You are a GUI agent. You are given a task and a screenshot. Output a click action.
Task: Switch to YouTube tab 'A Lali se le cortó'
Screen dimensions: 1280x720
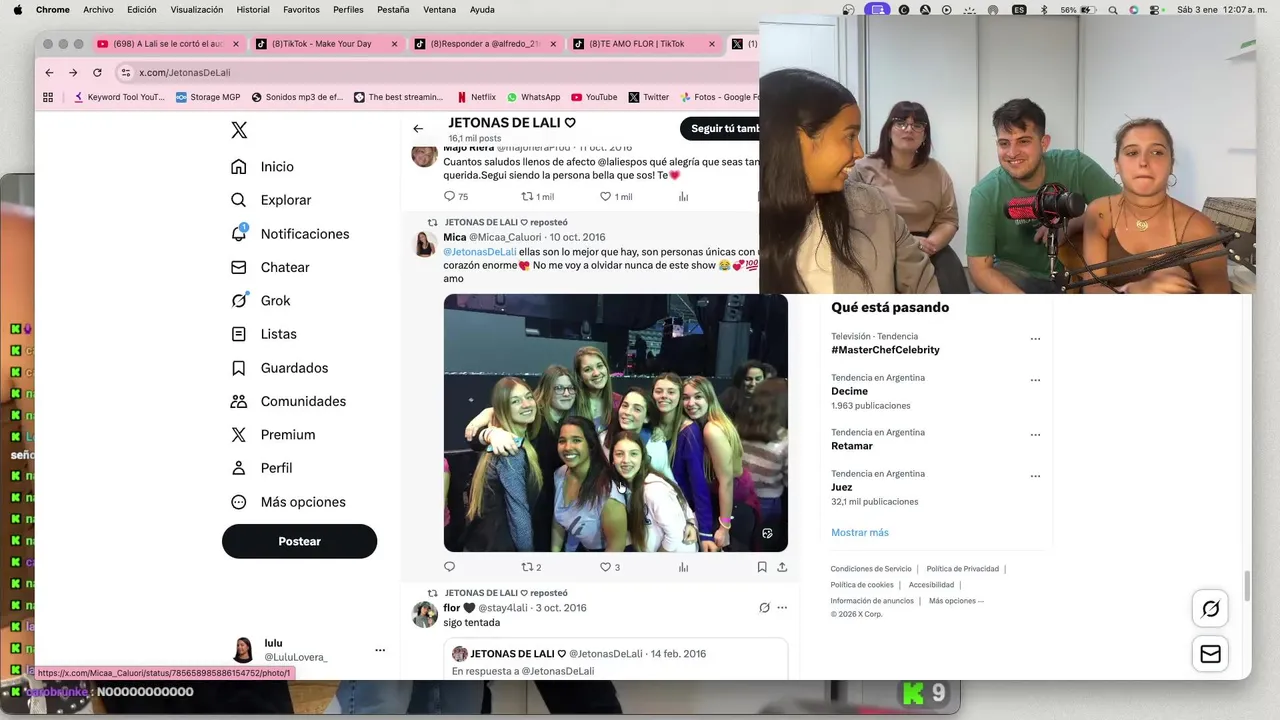pyautogui.click(x=168, y=44)
